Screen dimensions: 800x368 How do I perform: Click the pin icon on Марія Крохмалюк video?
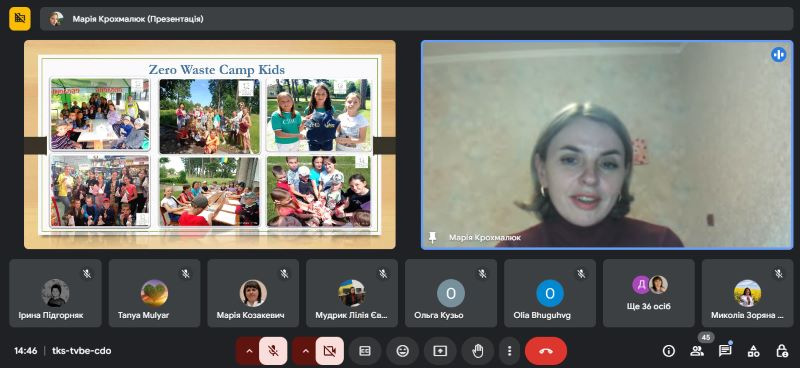click(433, 237)
